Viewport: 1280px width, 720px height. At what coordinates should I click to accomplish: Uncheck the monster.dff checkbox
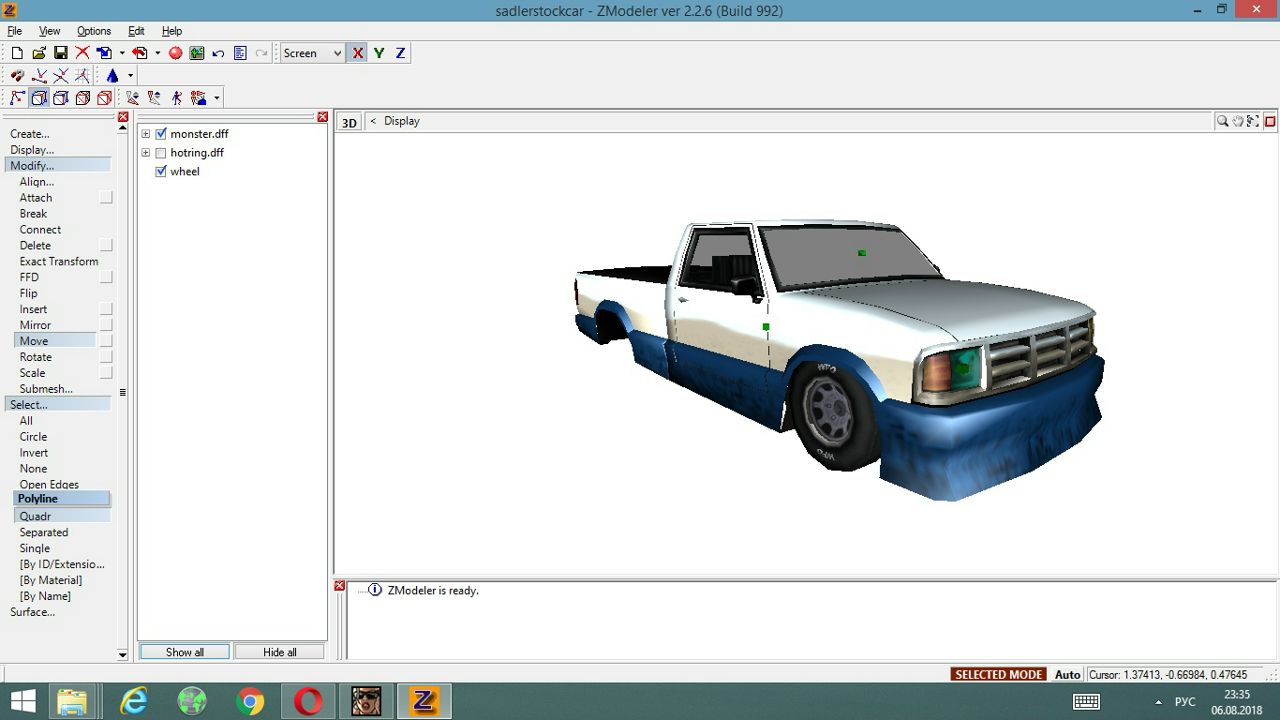click(161, 134)
